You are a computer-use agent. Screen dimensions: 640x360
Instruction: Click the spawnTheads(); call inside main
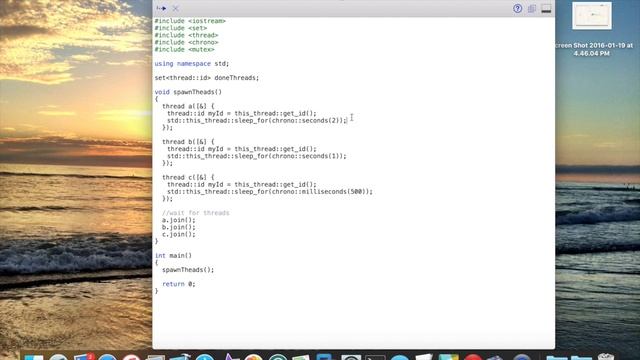(188, 270)
